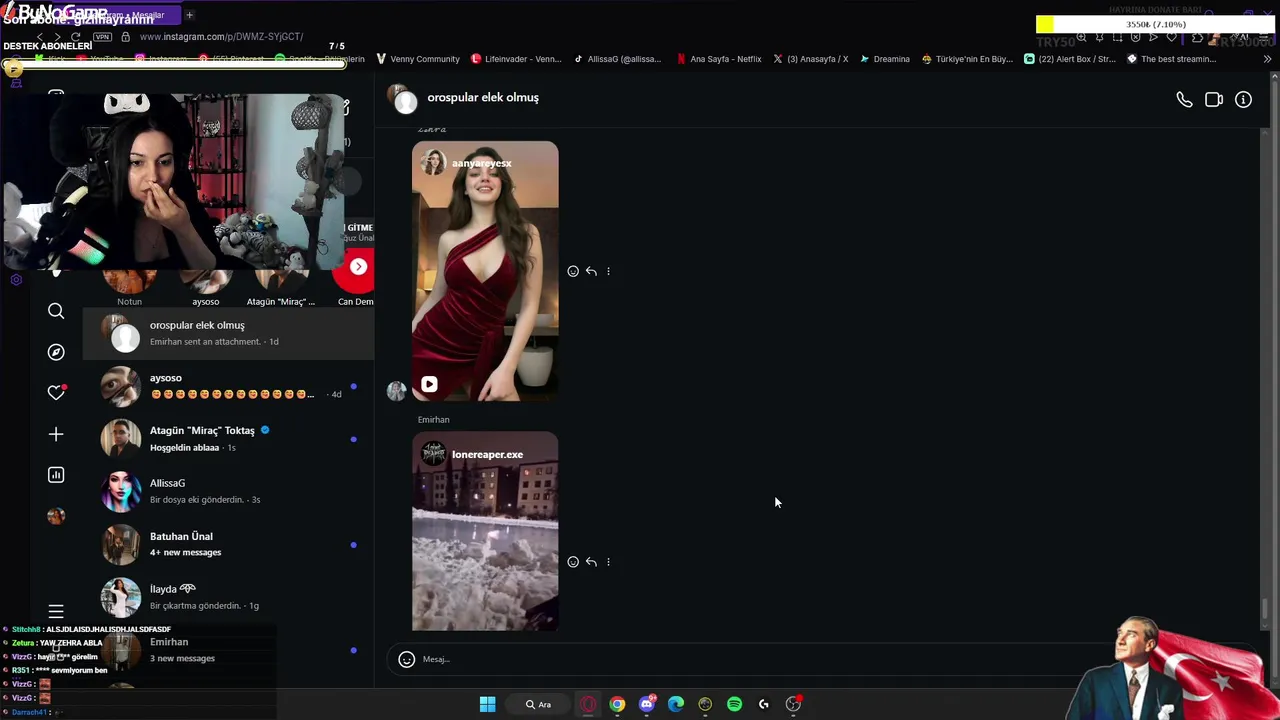This screenshot has width=1280, height=720.
Task: Open AllissaG conversation
Action: 228,491
